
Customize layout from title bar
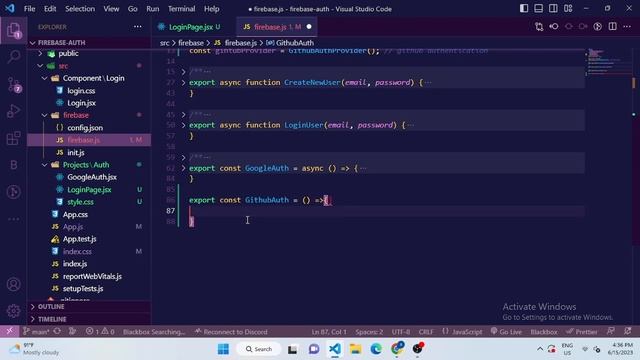(568, 9)
